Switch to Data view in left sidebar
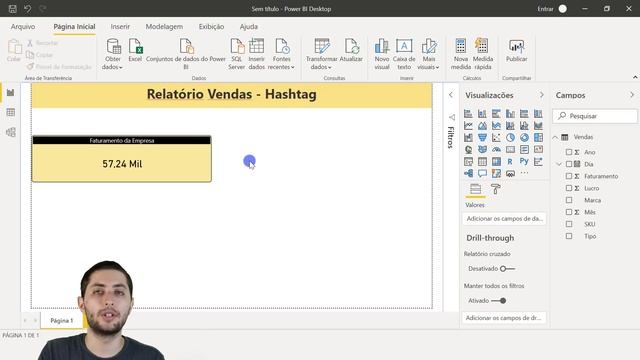This screenshot has height=360, width=640. 11,112
